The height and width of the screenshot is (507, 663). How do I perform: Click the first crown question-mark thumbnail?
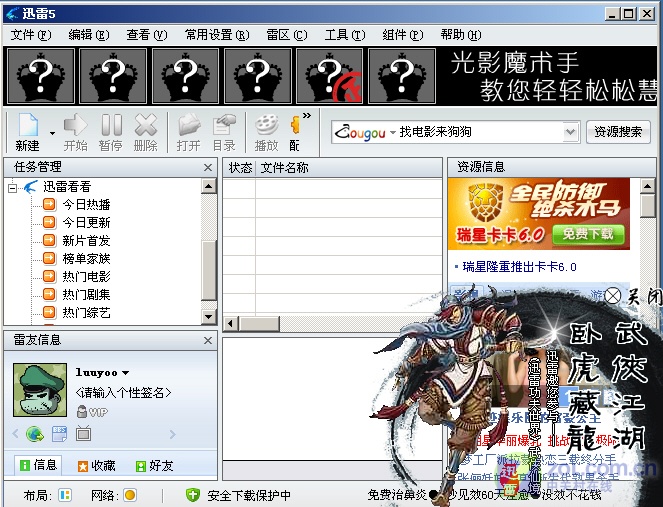41,76
